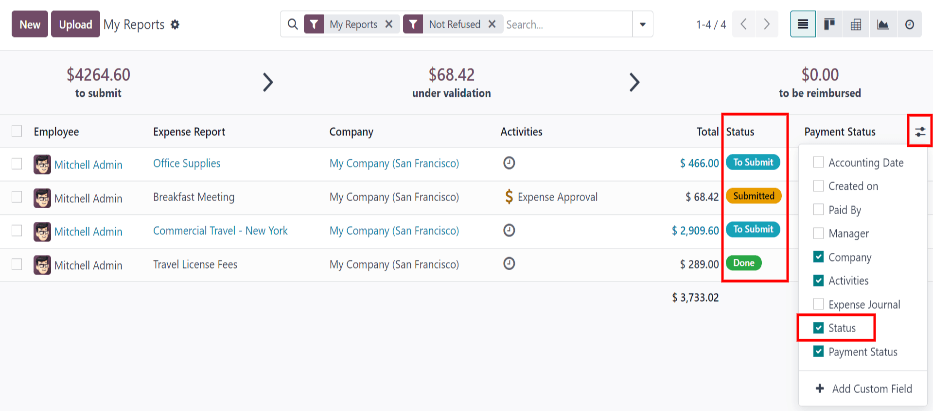Open Commercial Travel - New York report
This screenshot has width=933, height=411.
pos(220,231)
